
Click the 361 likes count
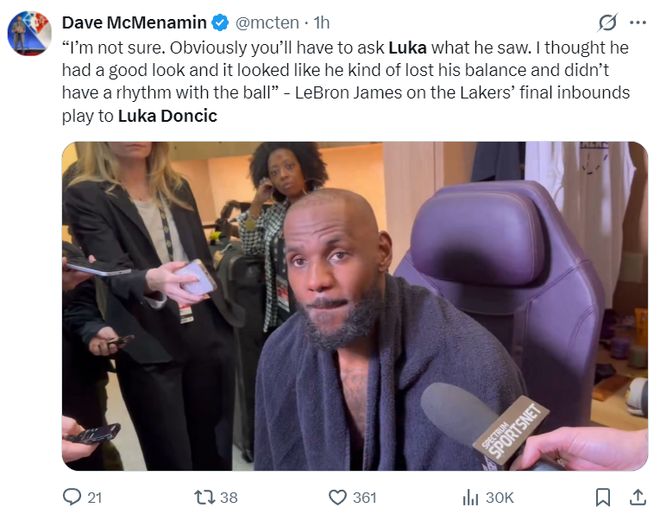(x=364, y=497)
